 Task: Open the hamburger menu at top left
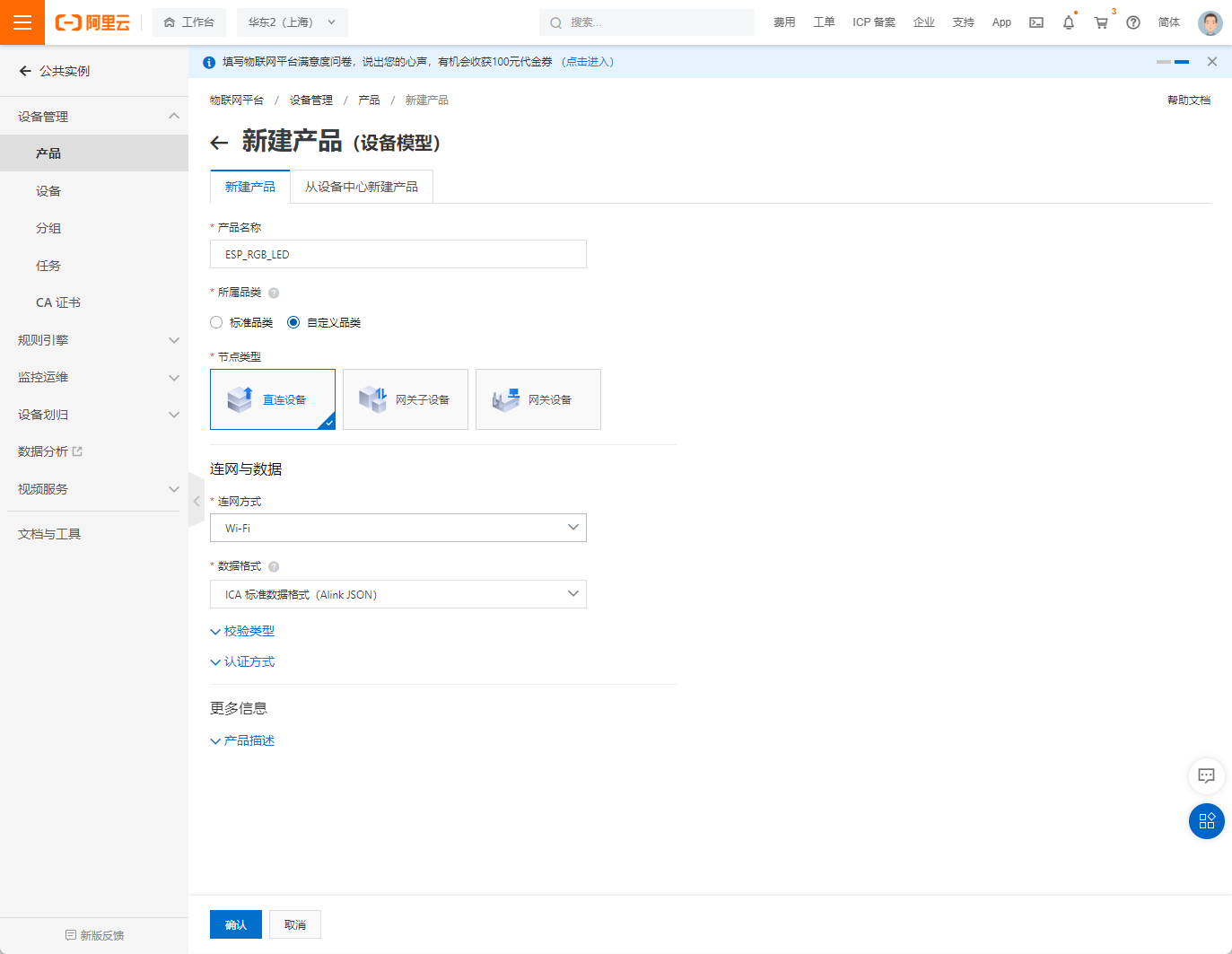[x=22, y=22]
